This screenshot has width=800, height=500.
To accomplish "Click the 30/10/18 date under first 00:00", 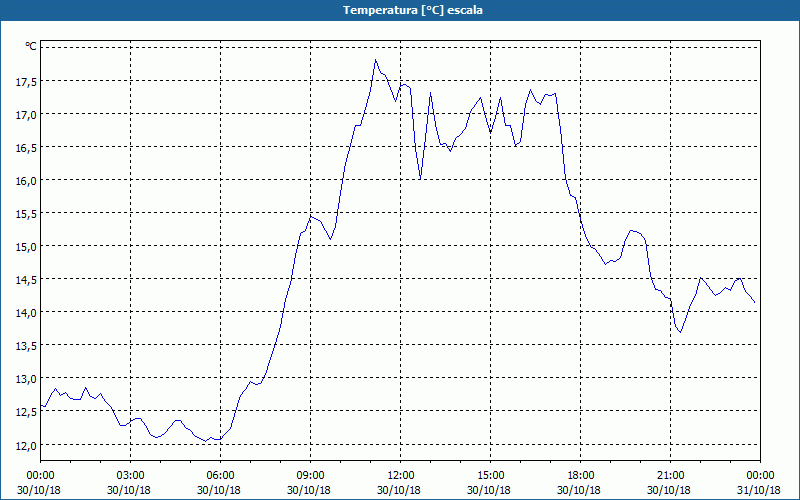I will point(39,490).
